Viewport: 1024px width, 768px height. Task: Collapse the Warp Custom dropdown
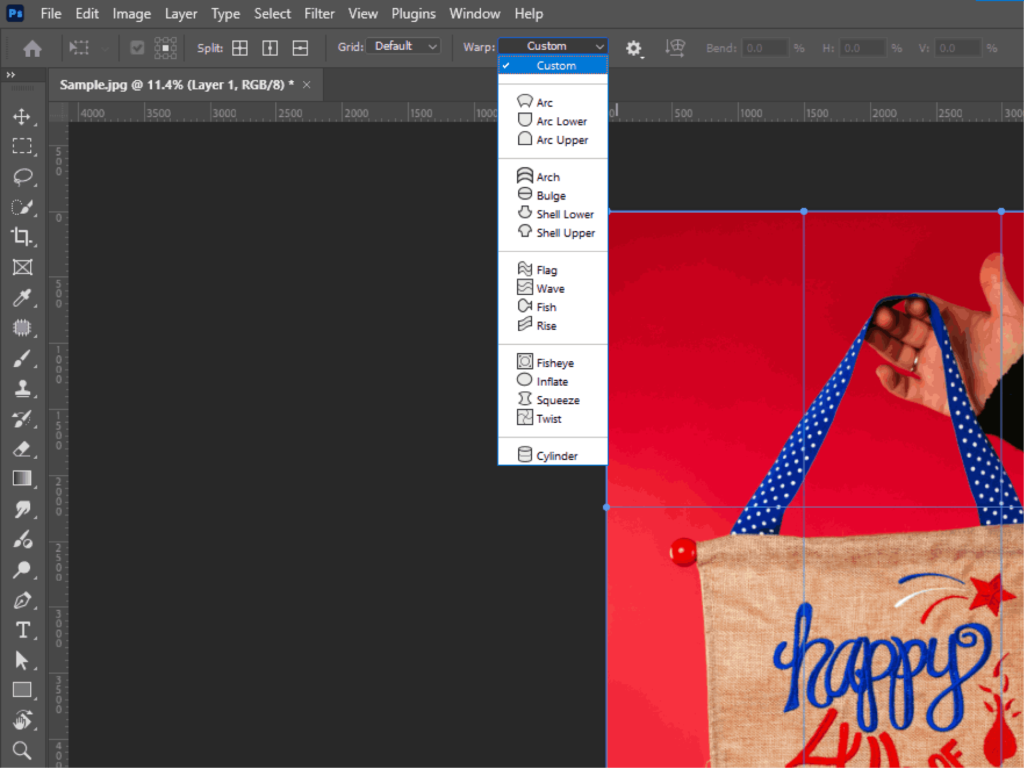(553, 46)
